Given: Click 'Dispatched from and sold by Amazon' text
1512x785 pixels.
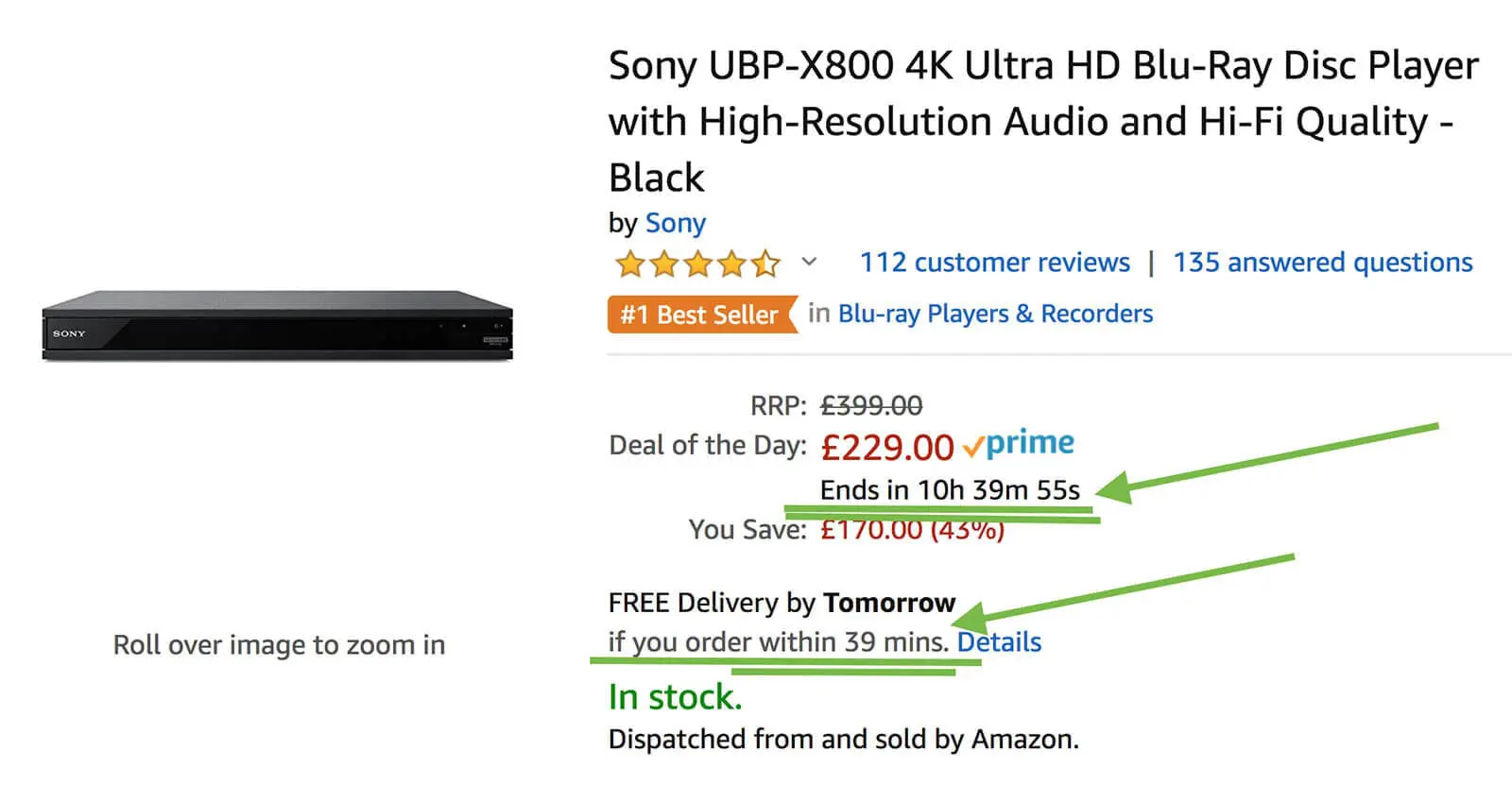Looking at the screenshot, I should pyautogui.click(x=843, y=739).
